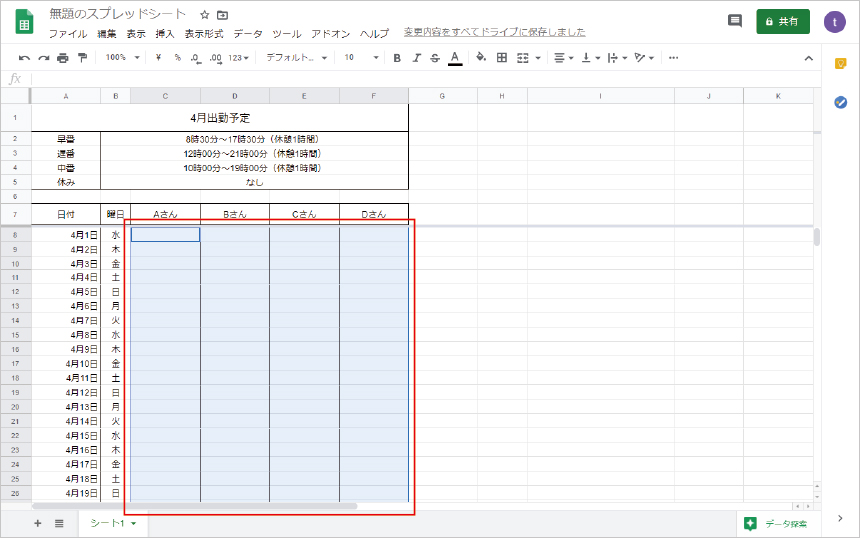The image size is (860, 538).
Task: Increase decimal places
Action: pos(216,58)
